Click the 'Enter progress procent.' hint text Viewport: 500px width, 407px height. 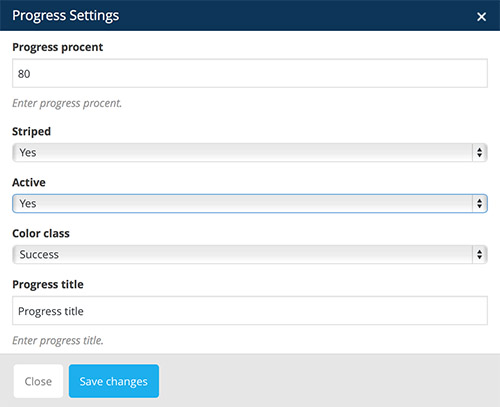67,103
